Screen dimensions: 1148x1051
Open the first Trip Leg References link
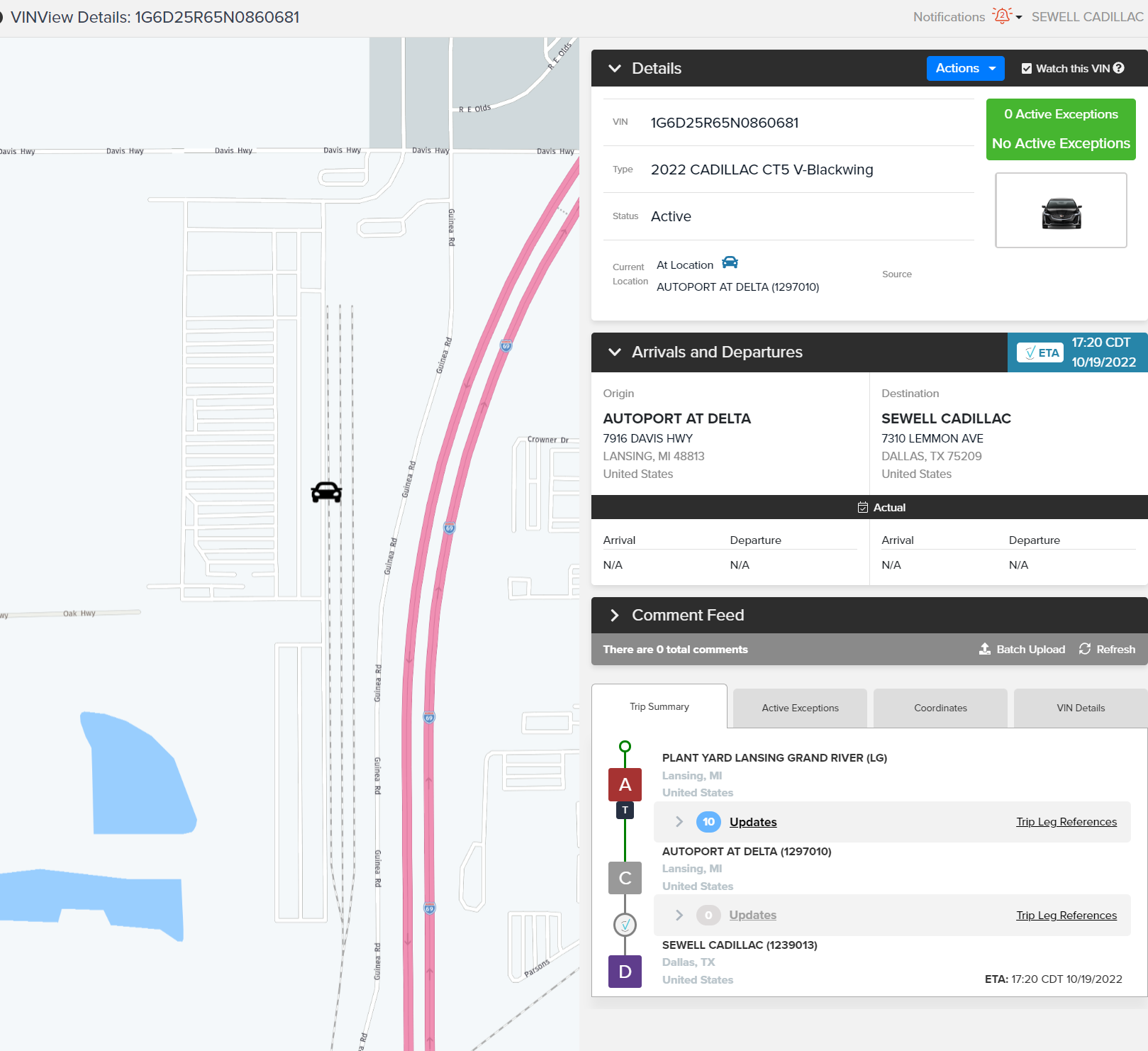point(1066,822)
